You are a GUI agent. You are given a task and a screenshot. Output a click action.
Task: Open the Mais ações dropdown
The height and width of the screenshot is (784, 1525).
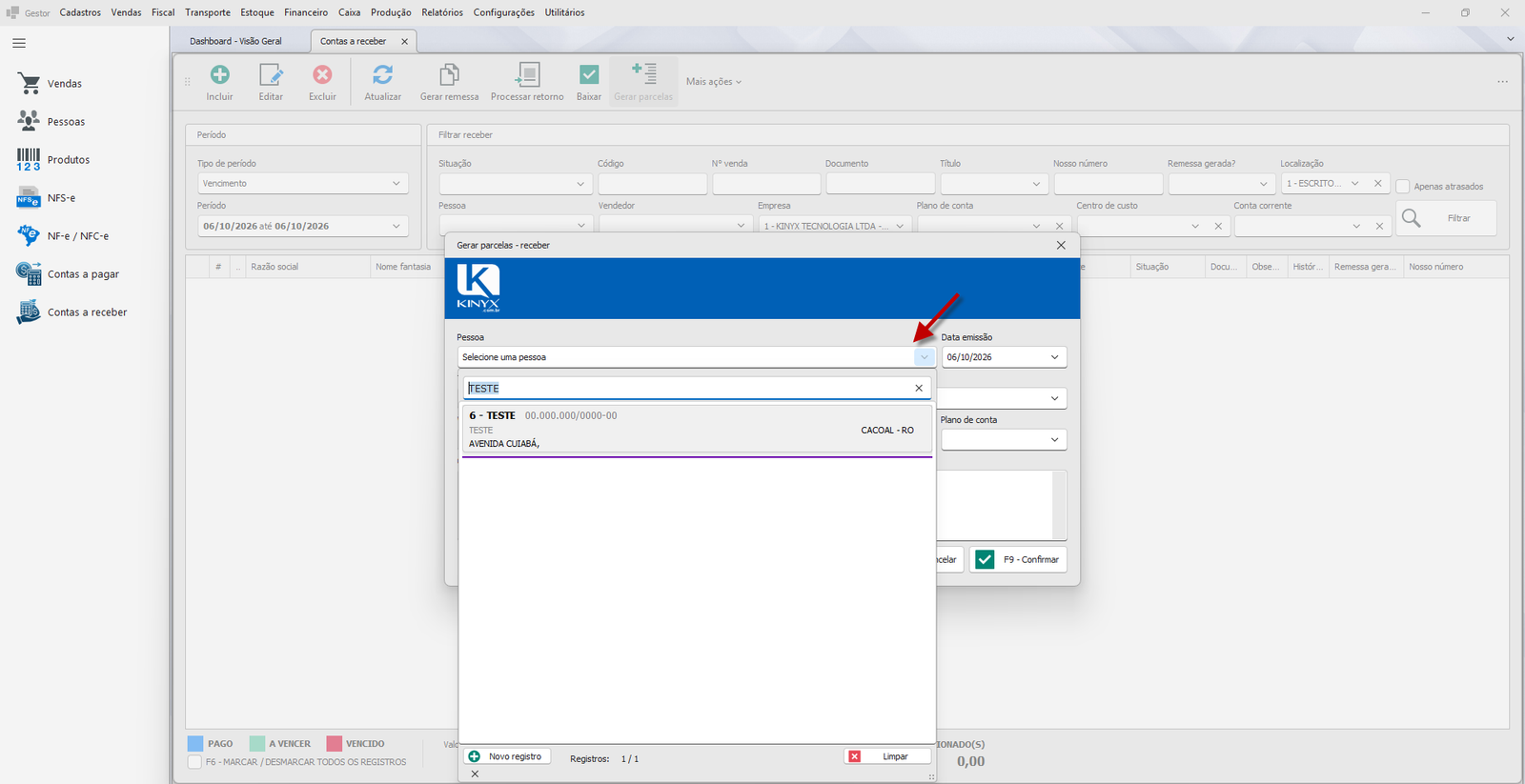click(x=714, y=82)
